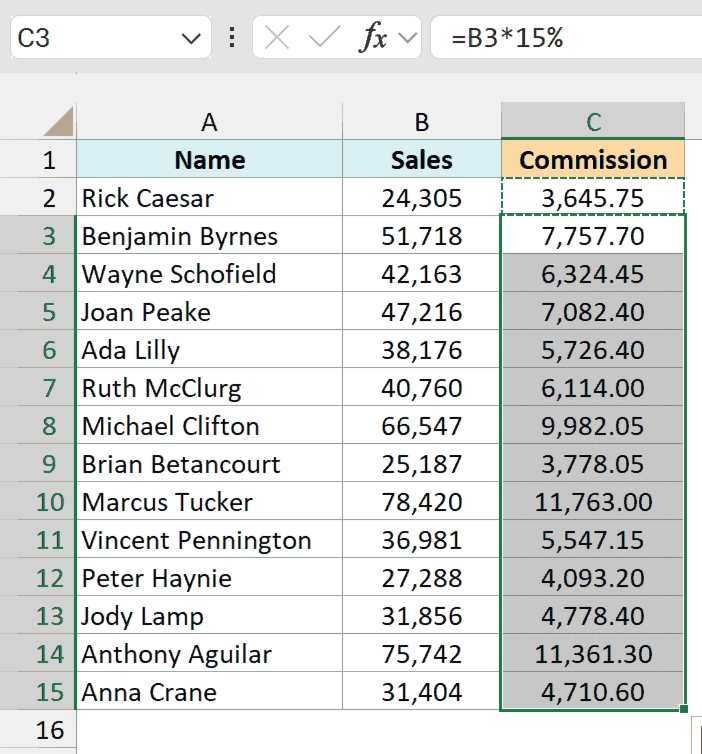This screenshot has width=702, height=754.
Task: Select the cell Wayne Schofield
Action: [209, 274]
